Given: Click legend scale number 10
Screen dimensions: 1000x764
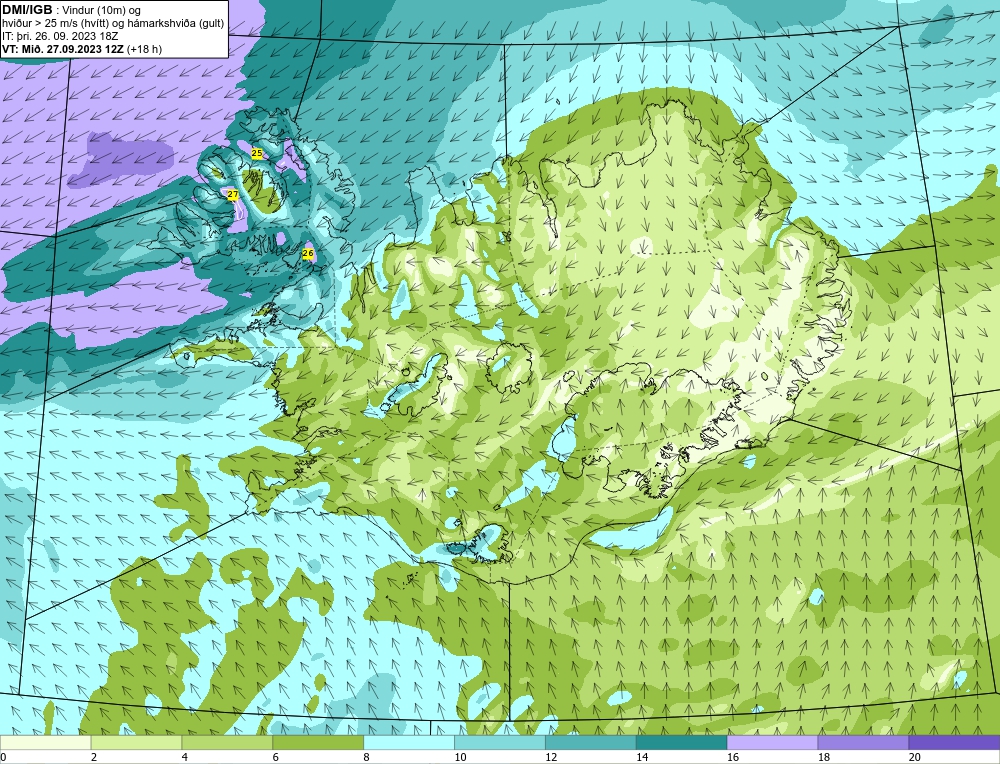Looking at the screenshot, I should (x=460, y=757).
